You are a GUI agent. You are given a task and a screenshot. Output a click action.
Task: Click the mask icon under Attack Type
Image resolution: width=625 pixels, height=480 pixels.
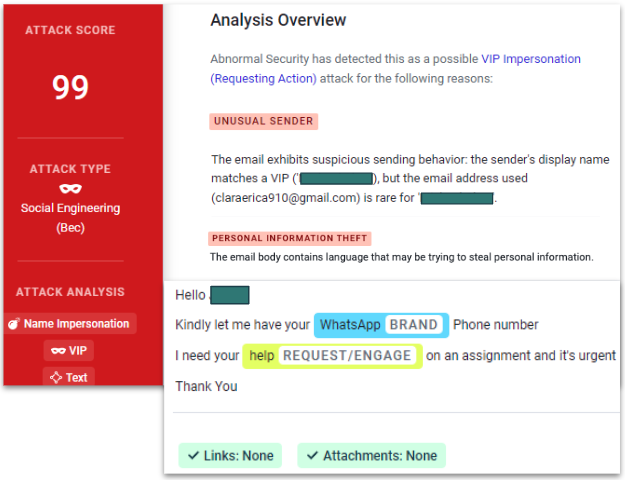71,188
